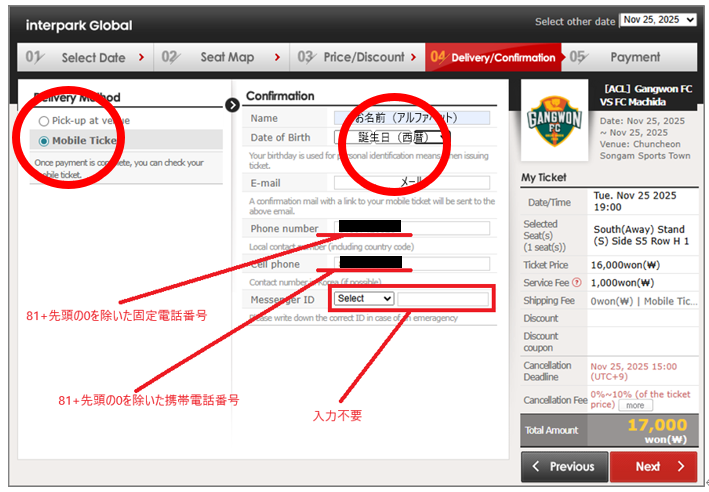
Task: Select the Pick-up at venue radio button
Action: click(43, 121)
